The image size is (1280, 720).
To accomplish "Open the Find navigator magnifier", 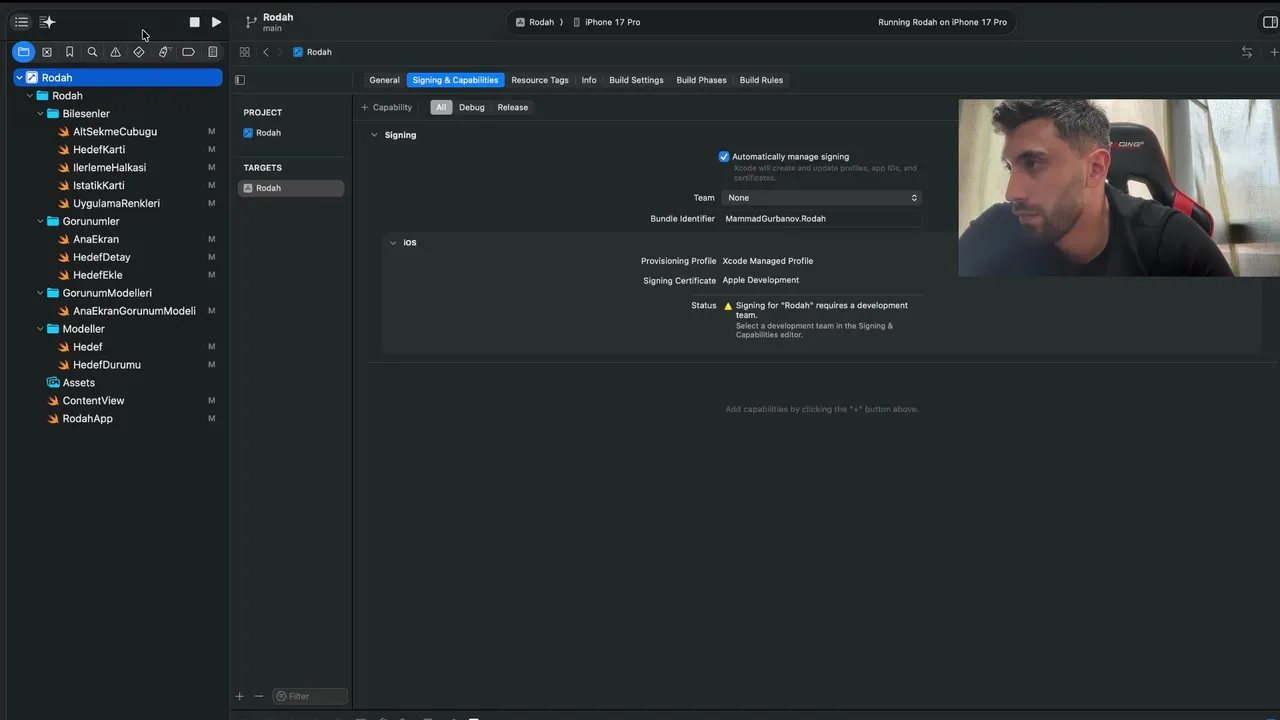I will (93, 52).
